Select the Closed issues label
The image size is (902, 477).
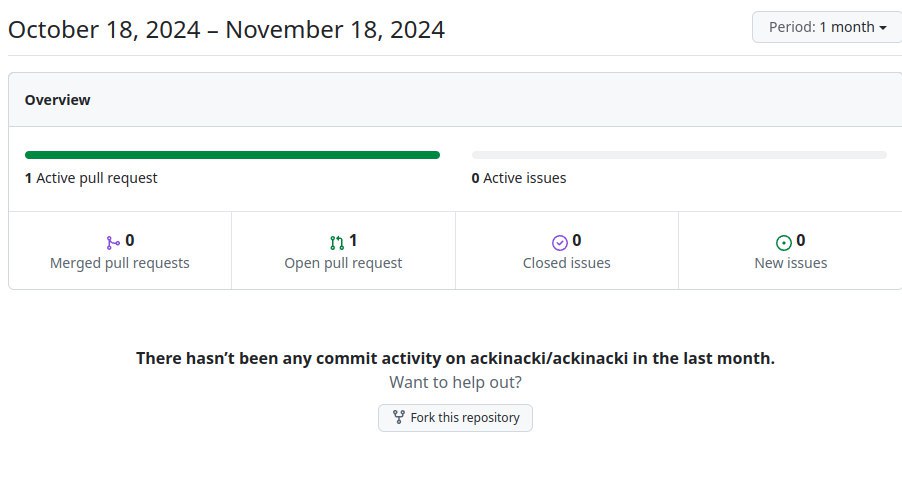tap(567, 263)
